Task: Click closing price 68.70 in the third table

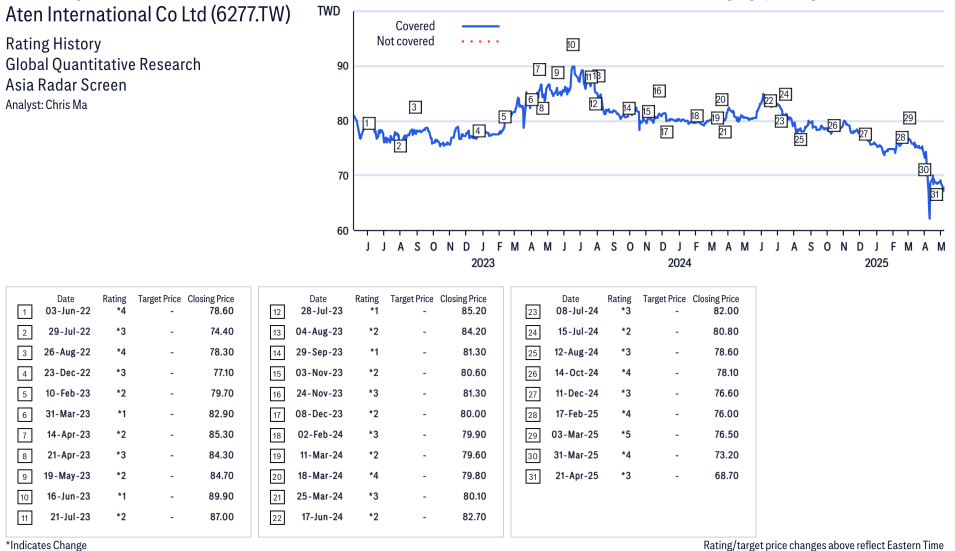Action: click(x=727, y=476)
